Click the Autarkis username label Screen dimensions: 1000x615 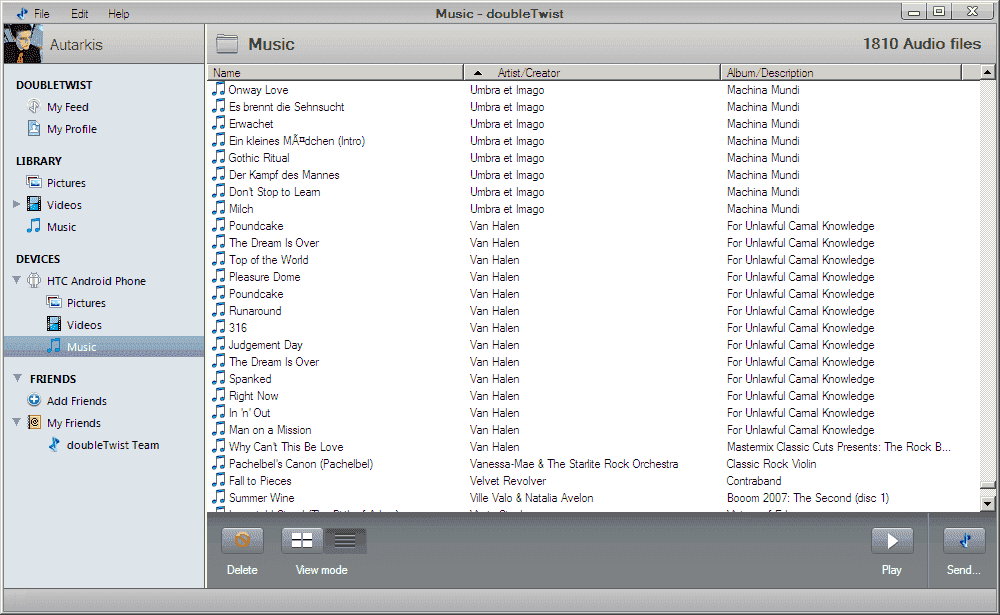point(76,45)
